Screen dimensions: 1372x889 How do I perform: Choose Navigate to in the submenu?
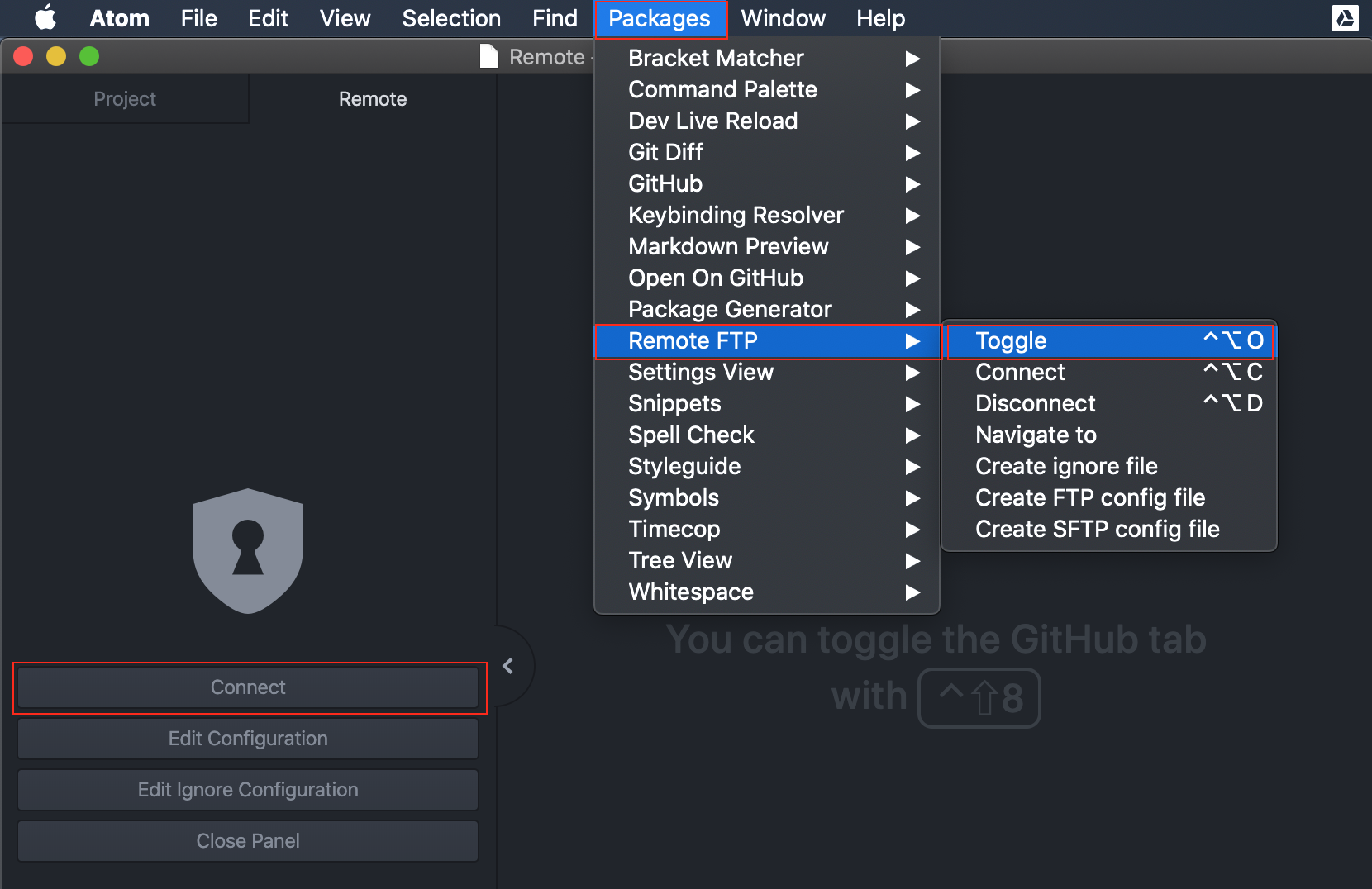click(1109, 435)
